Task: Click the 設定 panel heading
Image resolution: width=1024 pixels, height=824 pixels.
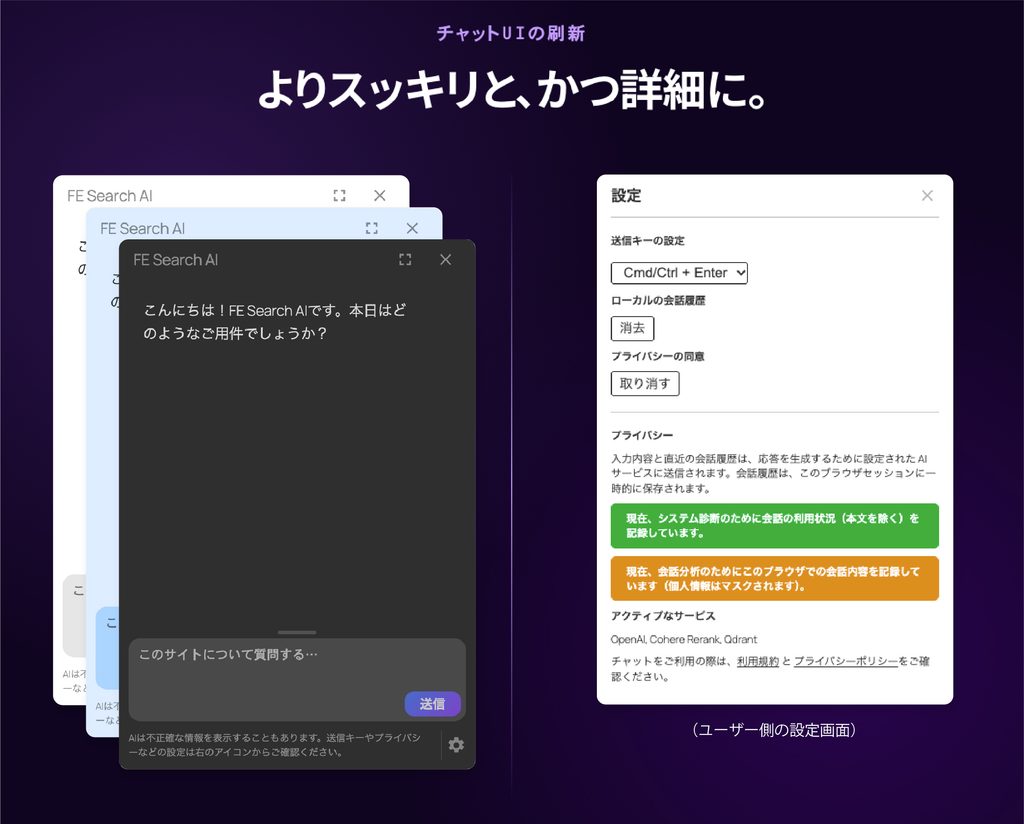Action: click(626, 195)
